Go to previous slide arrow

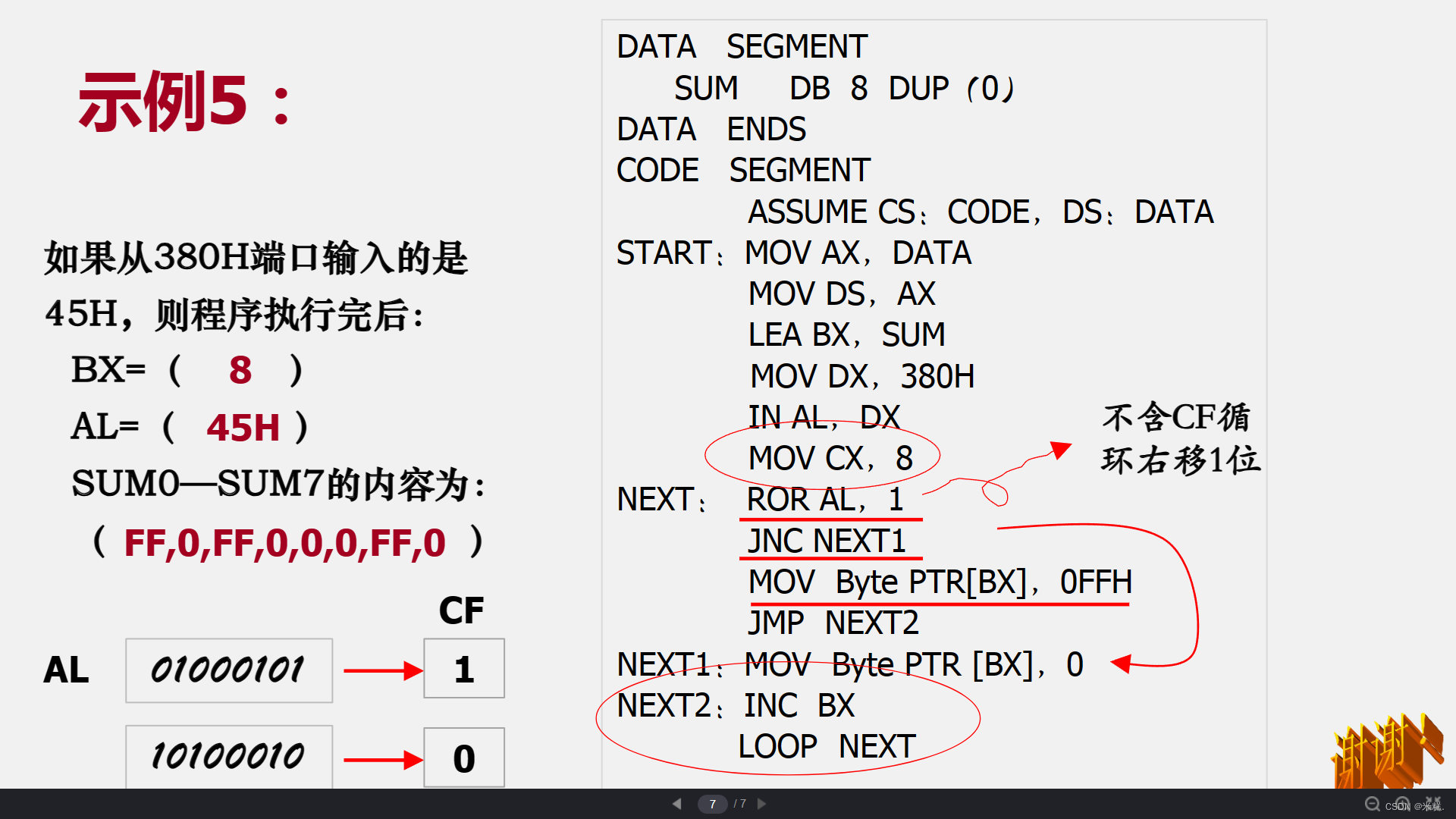[x=677, y=804]
